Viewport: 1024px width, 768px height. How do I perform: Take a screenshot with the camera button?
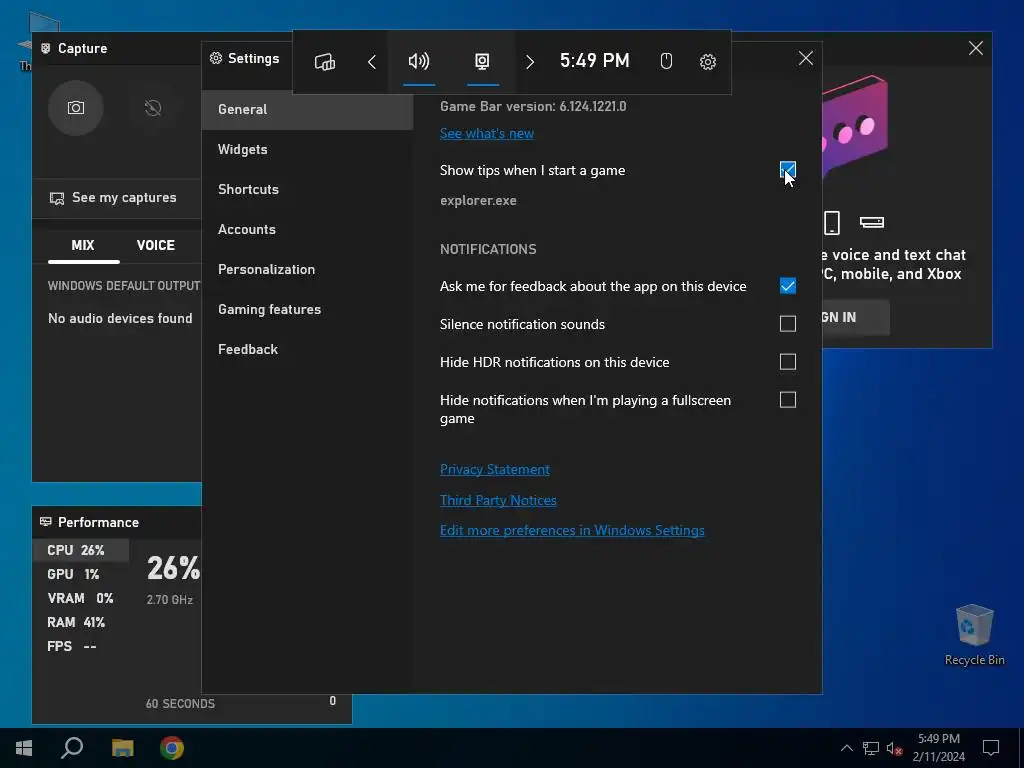tap(76, 108)
